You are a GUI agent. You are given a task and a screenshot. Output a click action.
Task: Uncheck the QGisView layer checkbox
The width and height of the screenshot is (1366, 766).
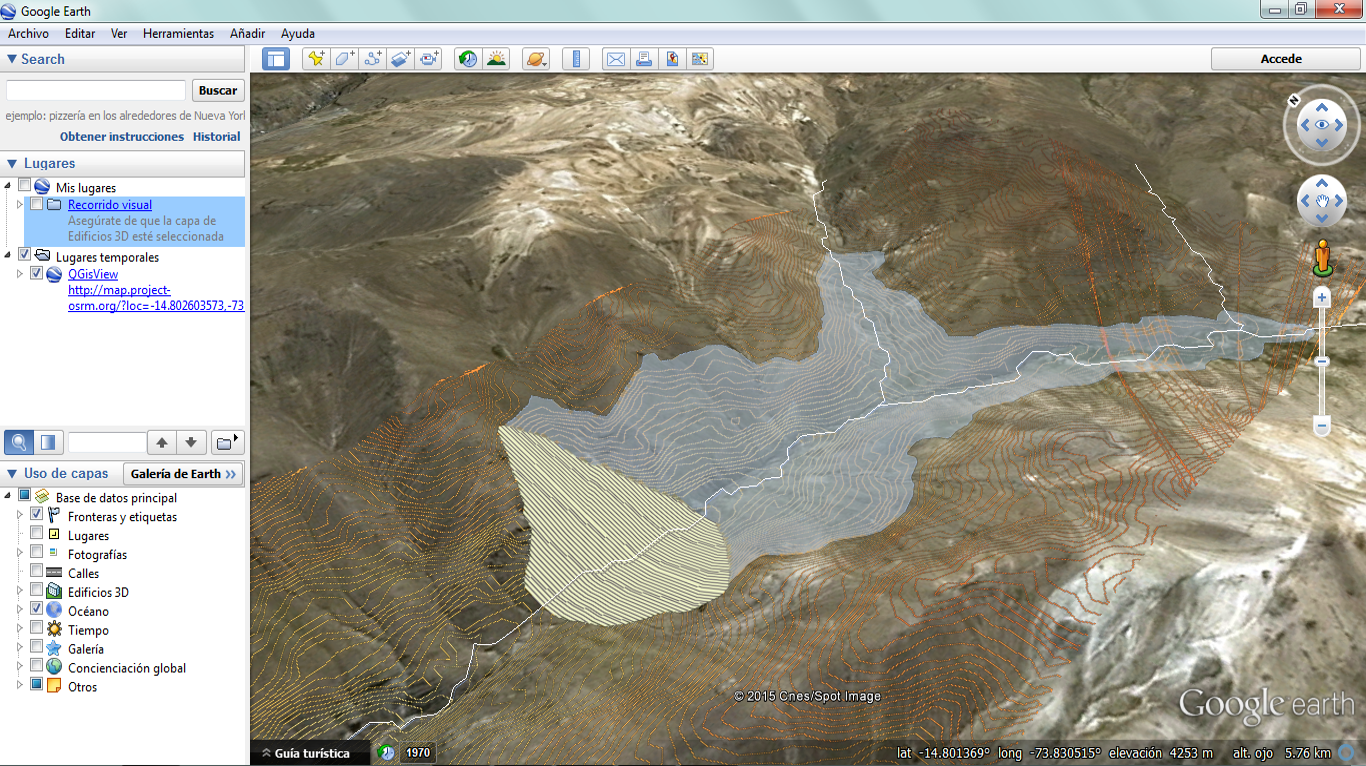click(x=37, y=273)
